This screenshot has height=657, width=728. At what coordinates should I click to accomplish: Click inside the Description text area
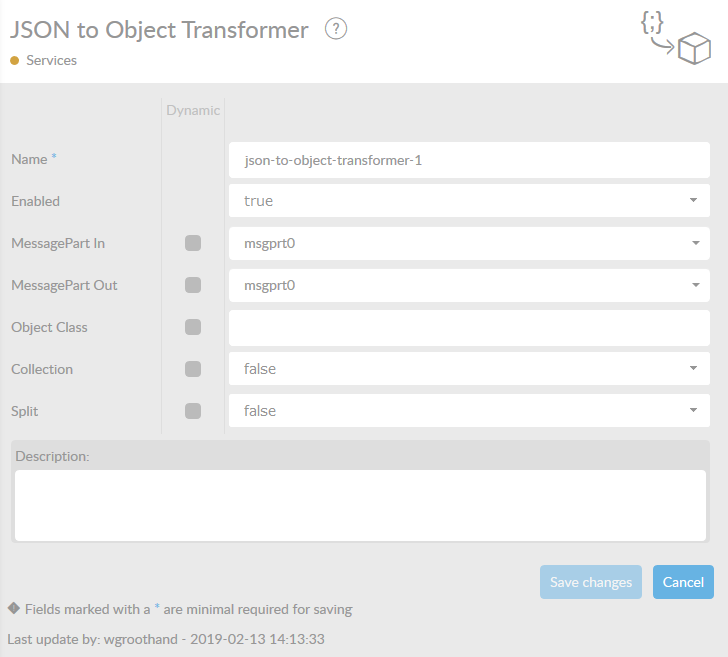coord(361,505)
